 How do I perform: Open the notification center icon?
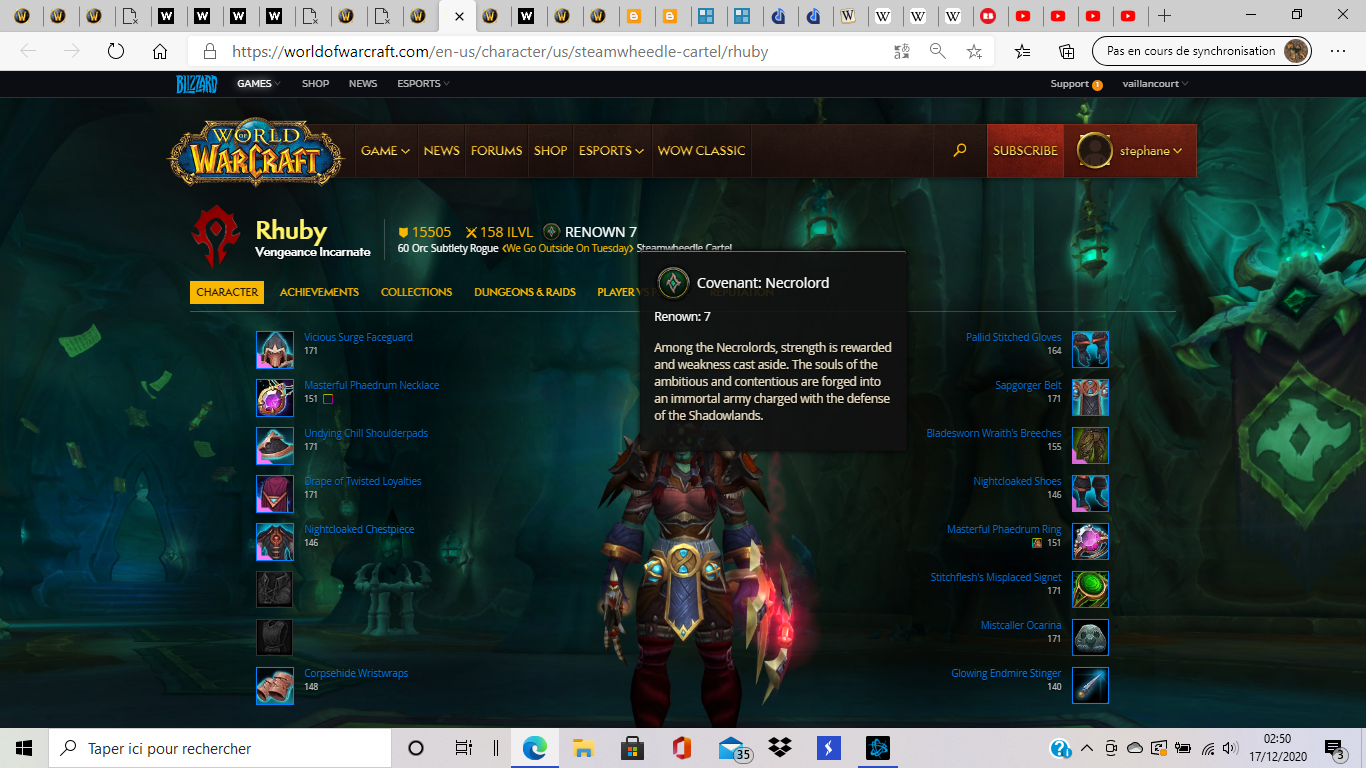1334,748
